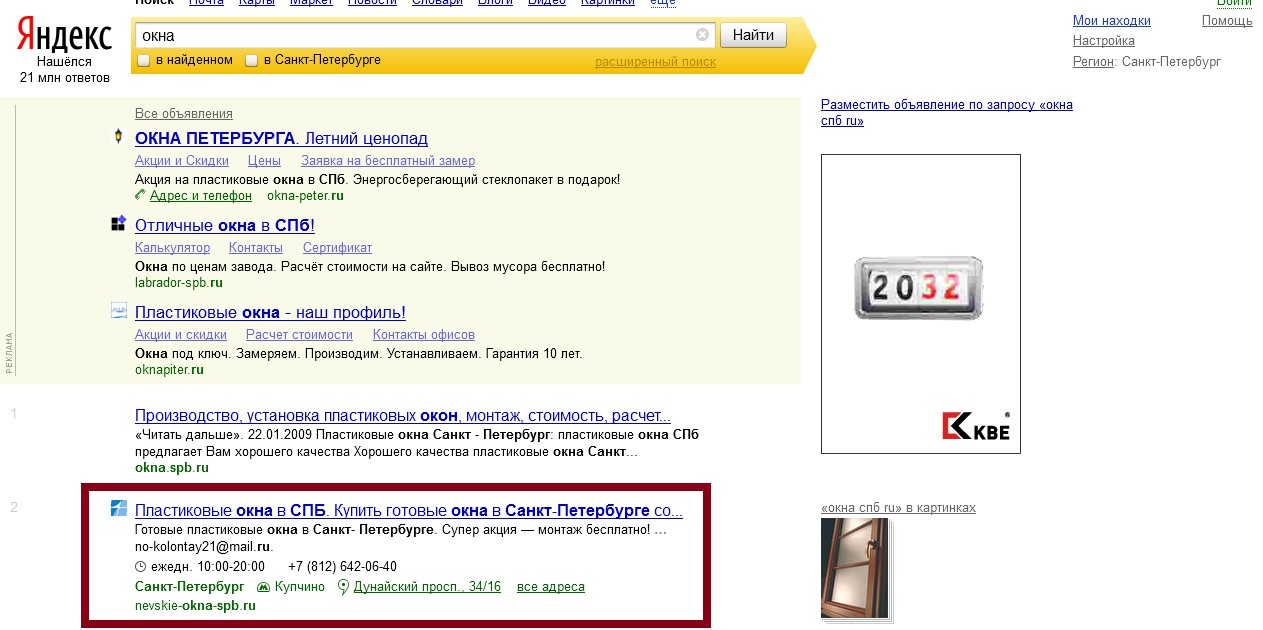Open ad Пластиковые окна - наш профиль!

[270, 312]
